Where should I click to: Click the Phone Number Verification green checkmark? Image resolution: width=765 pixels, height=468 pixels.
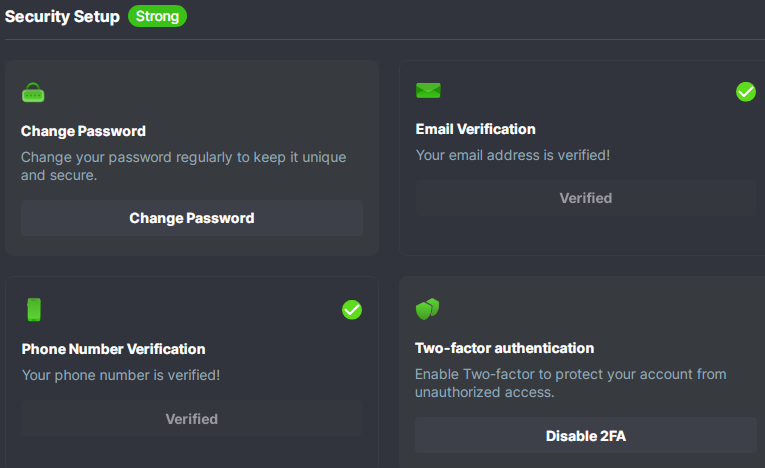[x=351, y=310]
